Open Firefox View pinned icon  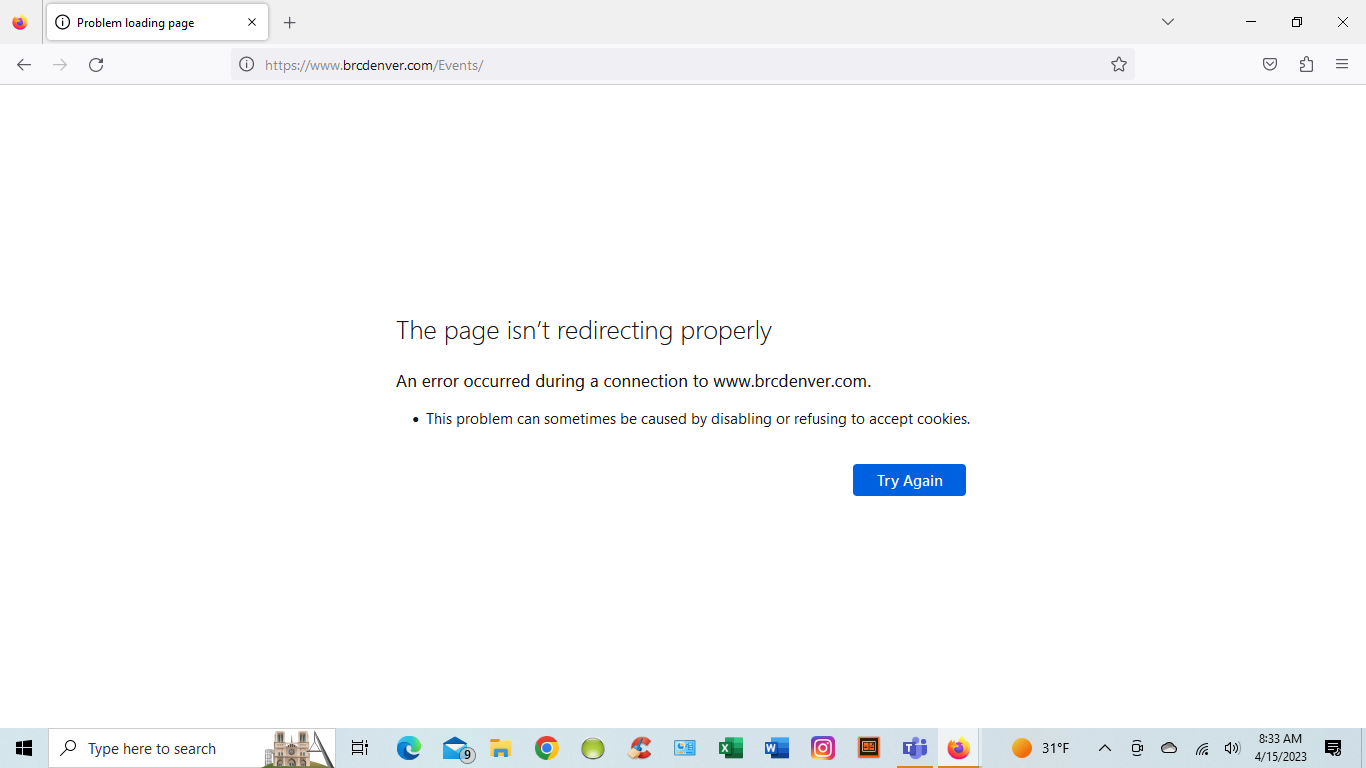click(20, 22)
